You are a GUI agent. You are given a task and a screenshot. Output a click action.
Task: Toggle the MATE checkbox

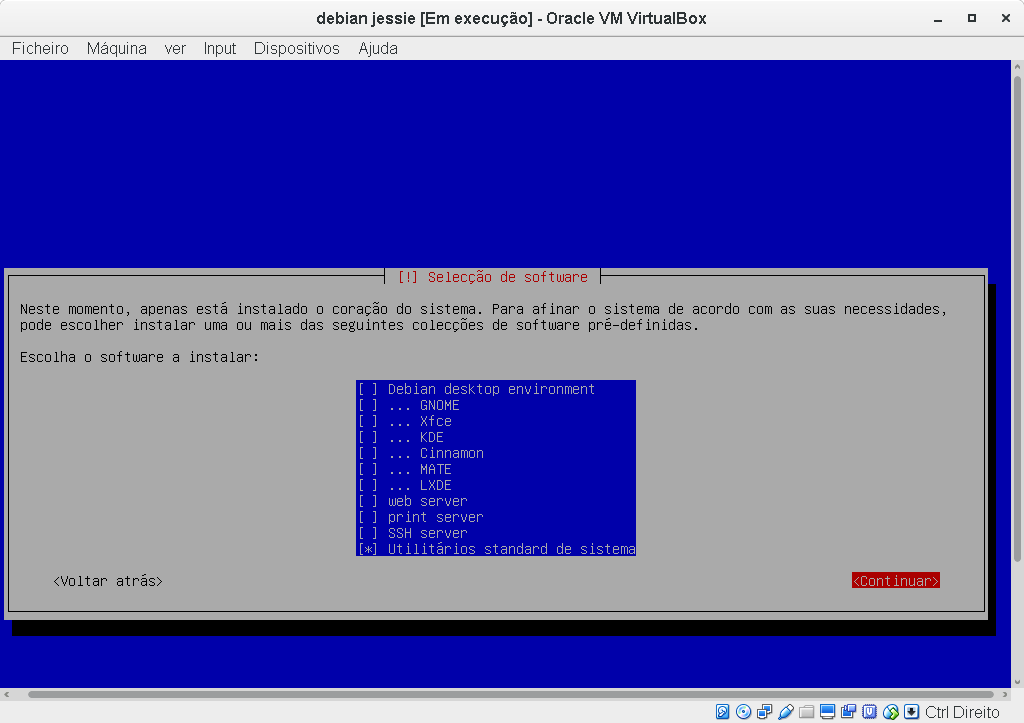pos(368,469)
